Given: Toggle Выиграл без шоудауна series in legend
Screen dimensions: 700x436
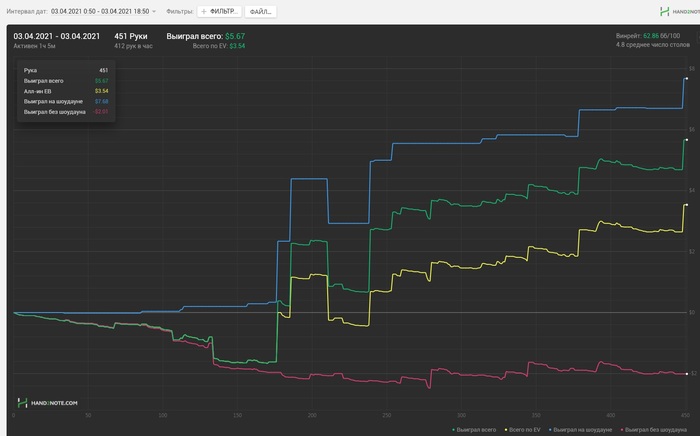Looking at the screenshot, I should [x=654, y=430].
